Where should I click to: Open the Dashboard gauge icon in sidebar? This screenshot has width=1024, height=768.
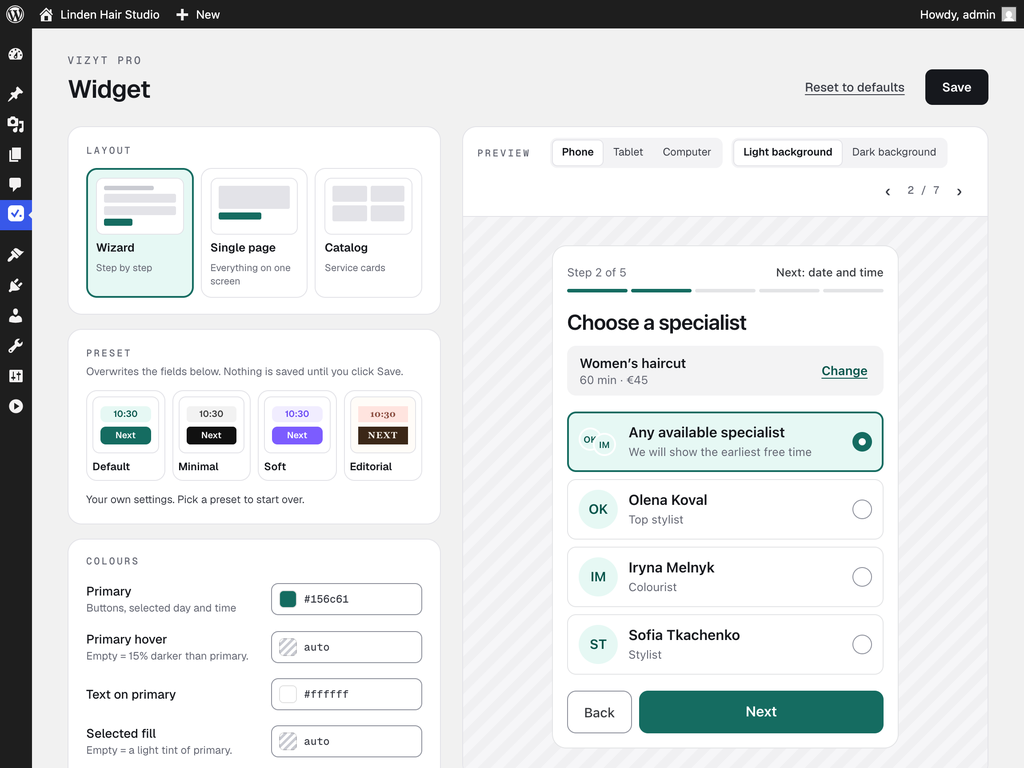16,55
